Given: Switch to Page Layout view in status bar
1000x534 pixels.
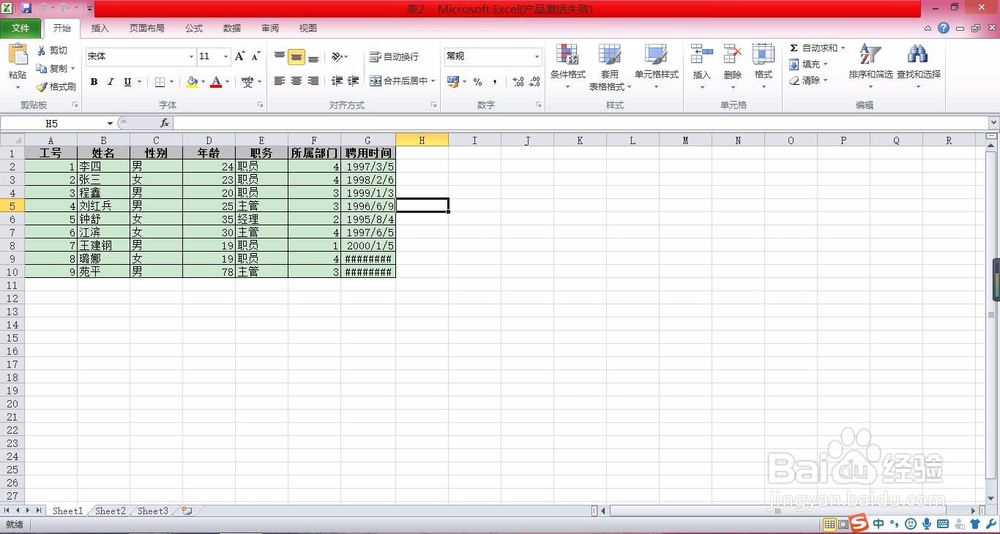Looking at the screenshot, I should tap(842, 524).
